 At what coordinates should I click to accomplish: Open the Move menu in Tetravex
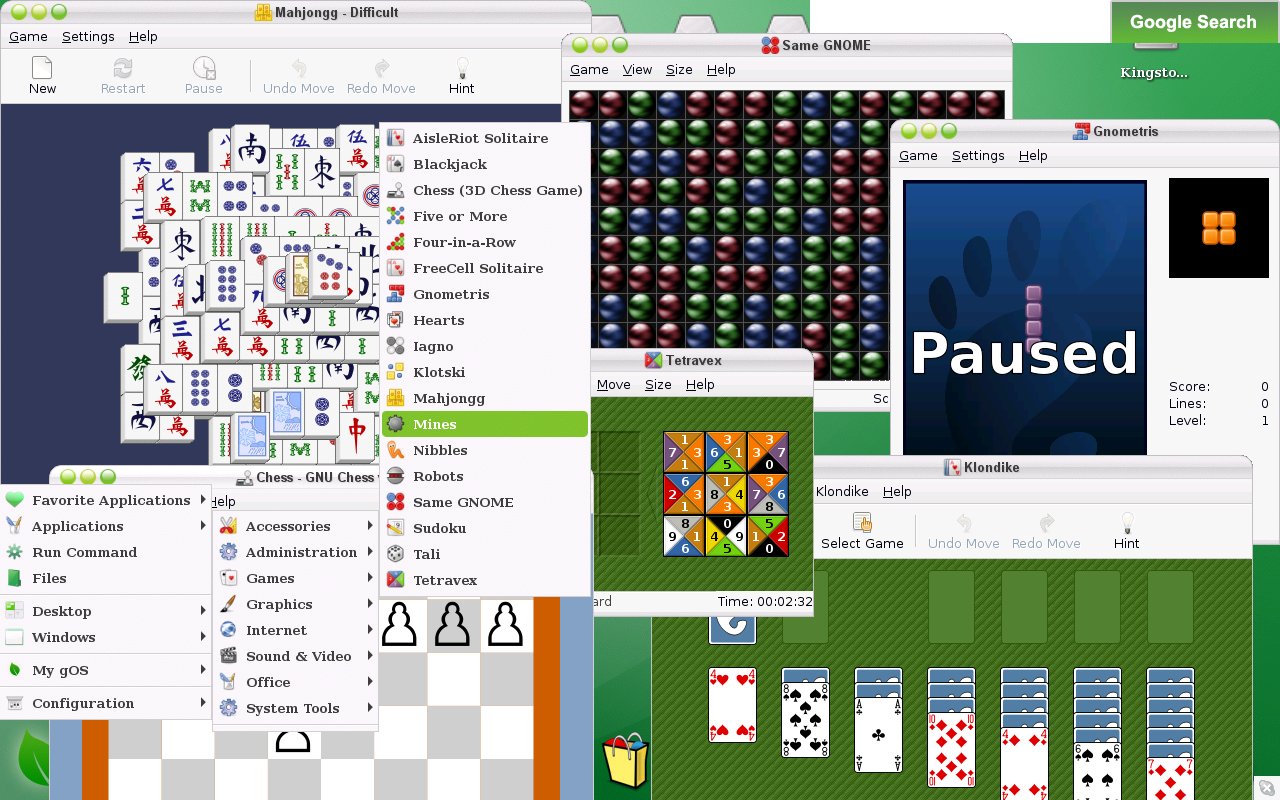tap(614, 384)
